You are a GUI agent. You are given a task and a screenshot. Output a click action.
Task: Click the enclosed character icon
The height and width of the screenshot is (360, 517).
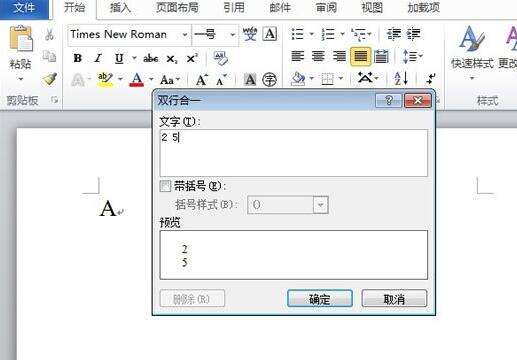click(x=270, y=80)
